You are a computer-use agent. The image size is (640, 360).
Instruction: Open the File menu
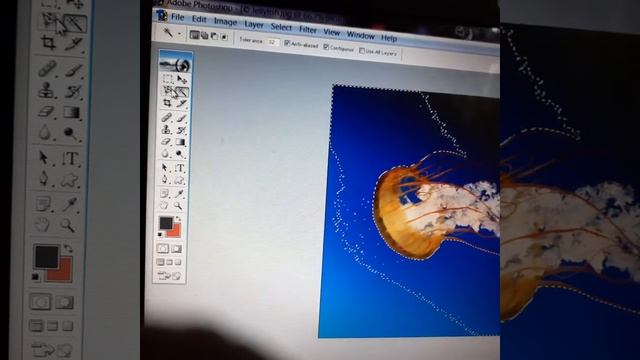pos(178,18)
